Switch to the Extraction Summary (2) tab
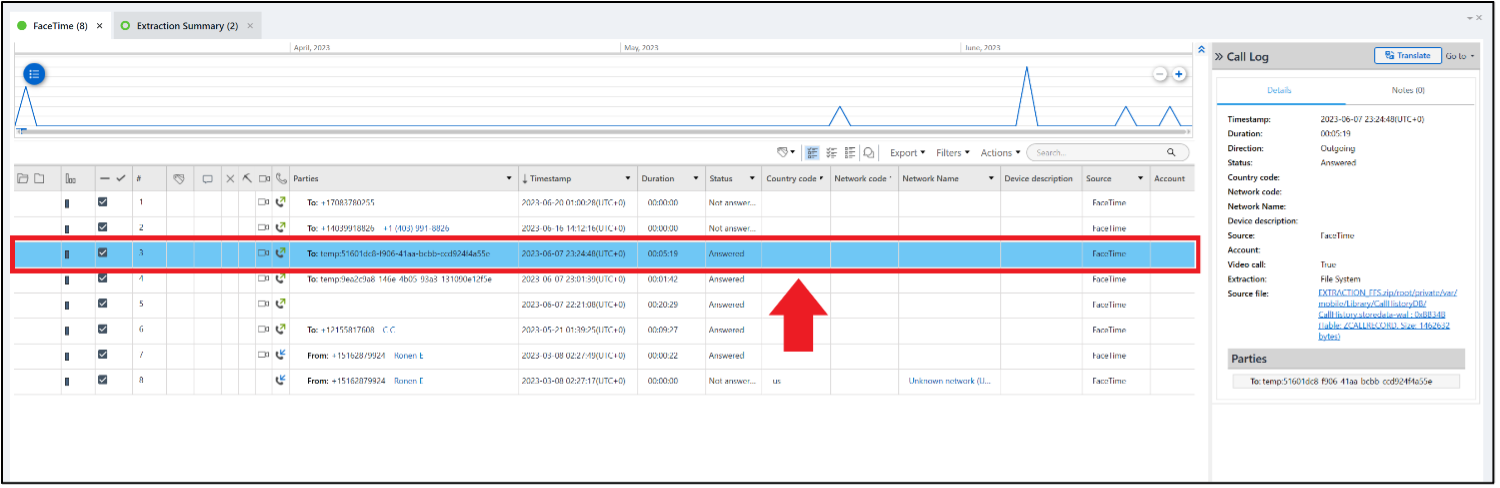The image size is (1500, 488). [x=187, y=25]
